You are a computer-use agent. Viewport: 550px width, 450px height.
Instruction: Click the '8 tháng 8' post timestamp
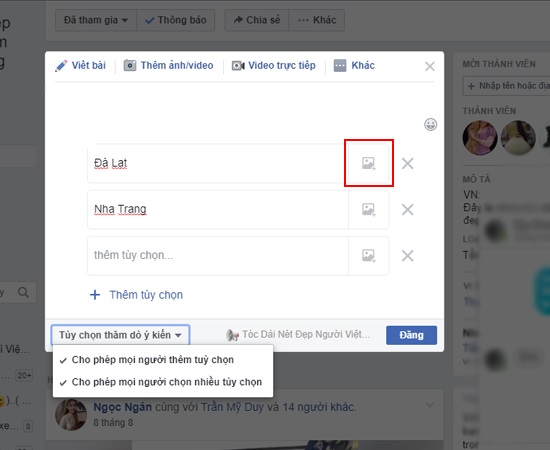pos(113,422)
